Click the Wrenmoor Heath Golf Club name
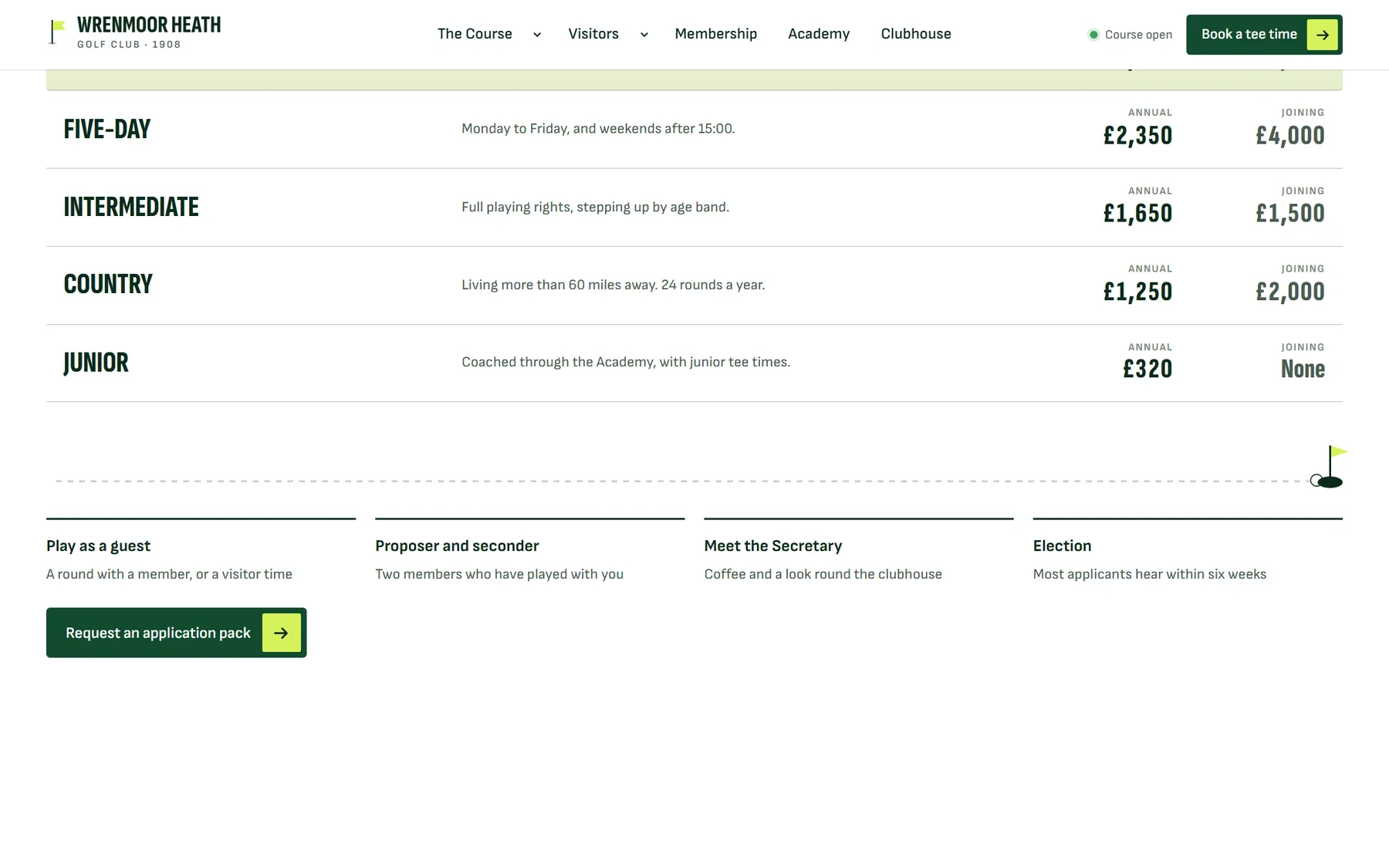The width and height of the screenshot is (1389, 868). (149, 32)
